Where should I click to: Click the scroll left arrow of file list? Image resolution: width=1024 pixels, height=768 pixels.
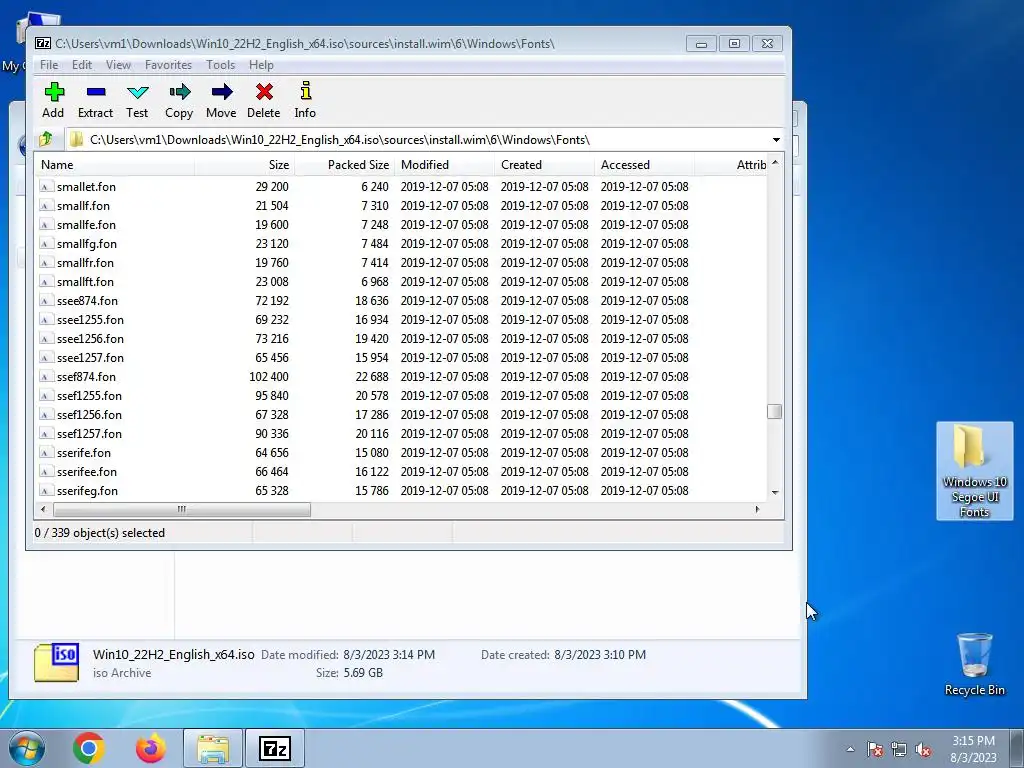click(43, 509)
